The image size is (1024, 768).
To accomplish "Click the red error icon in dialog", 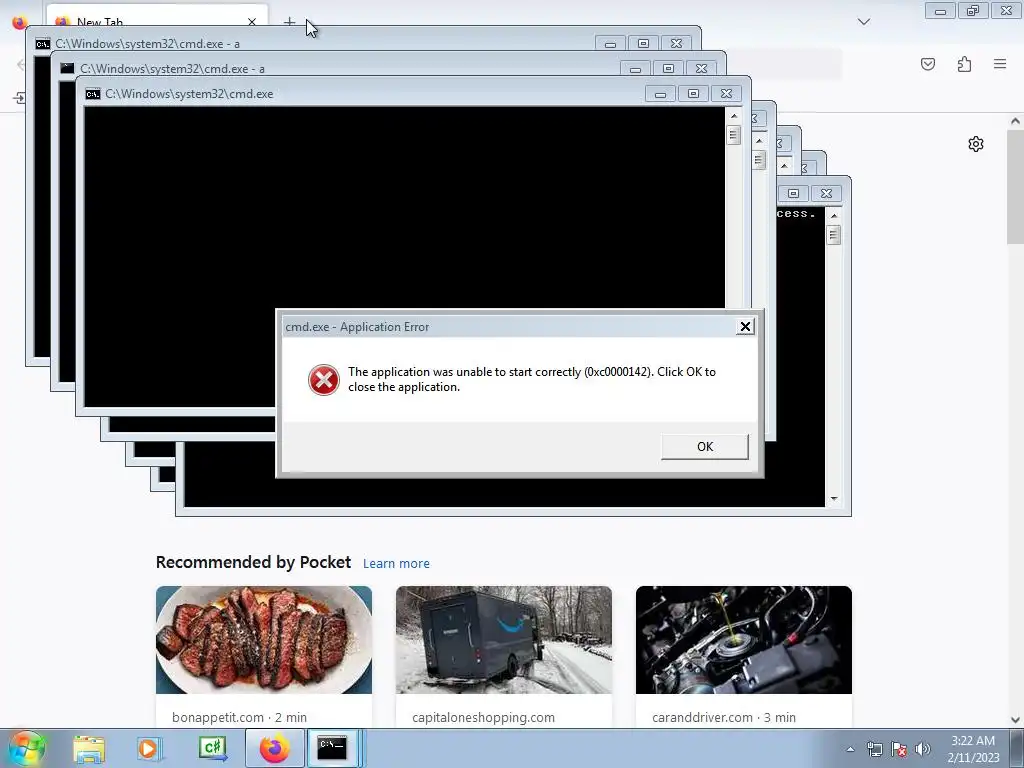I will point(324,379).
